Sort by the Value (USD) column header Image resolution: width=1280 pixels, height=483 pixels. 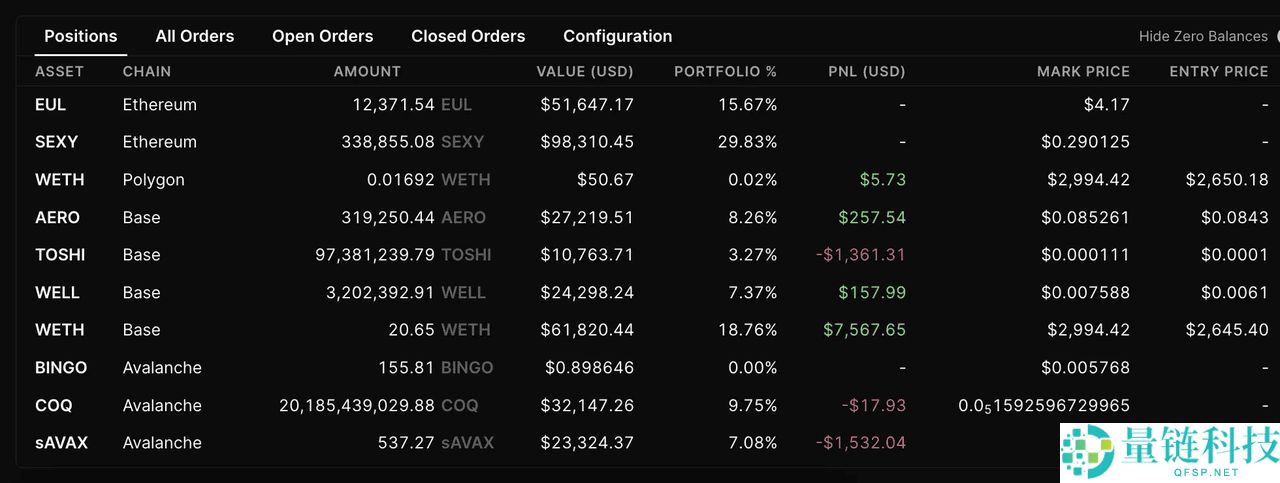coord(585,72)
